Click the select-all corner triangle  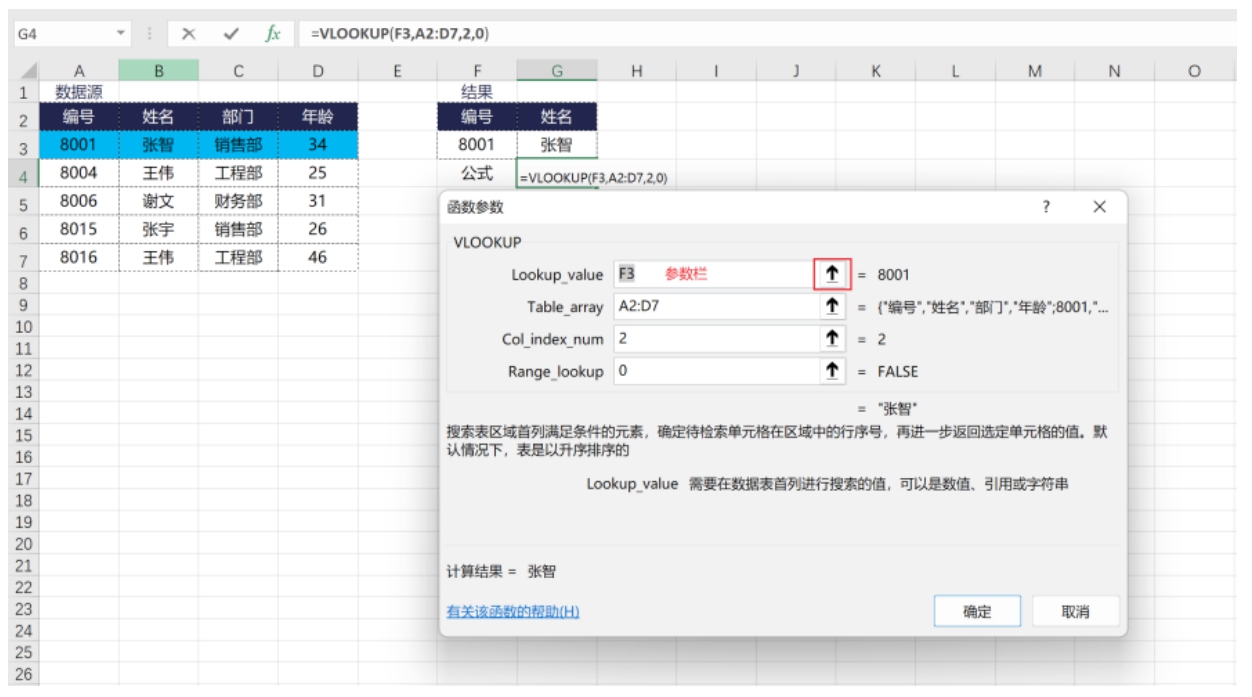(29, 72)
